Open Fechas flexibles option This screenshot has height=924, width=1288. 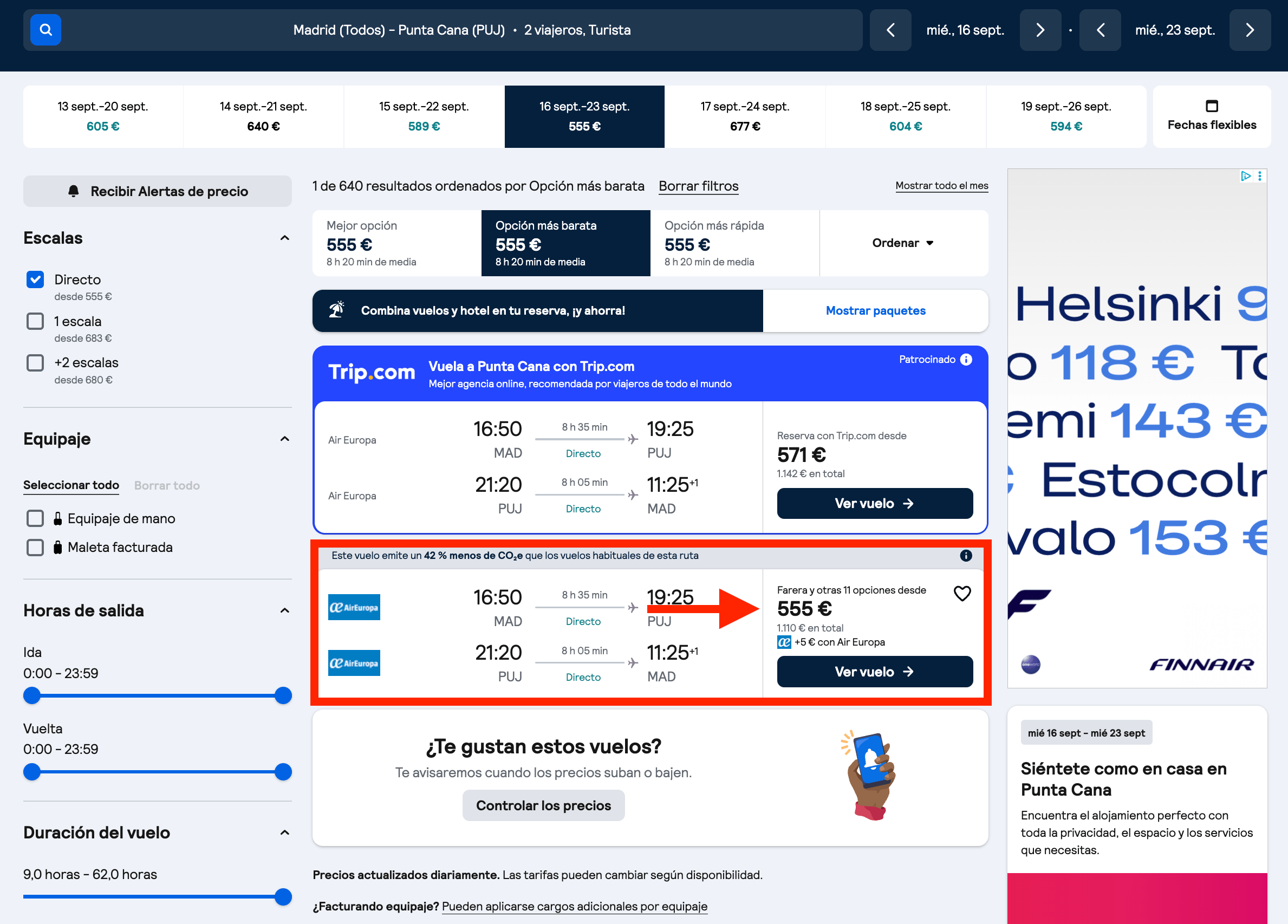(1211, 116)
